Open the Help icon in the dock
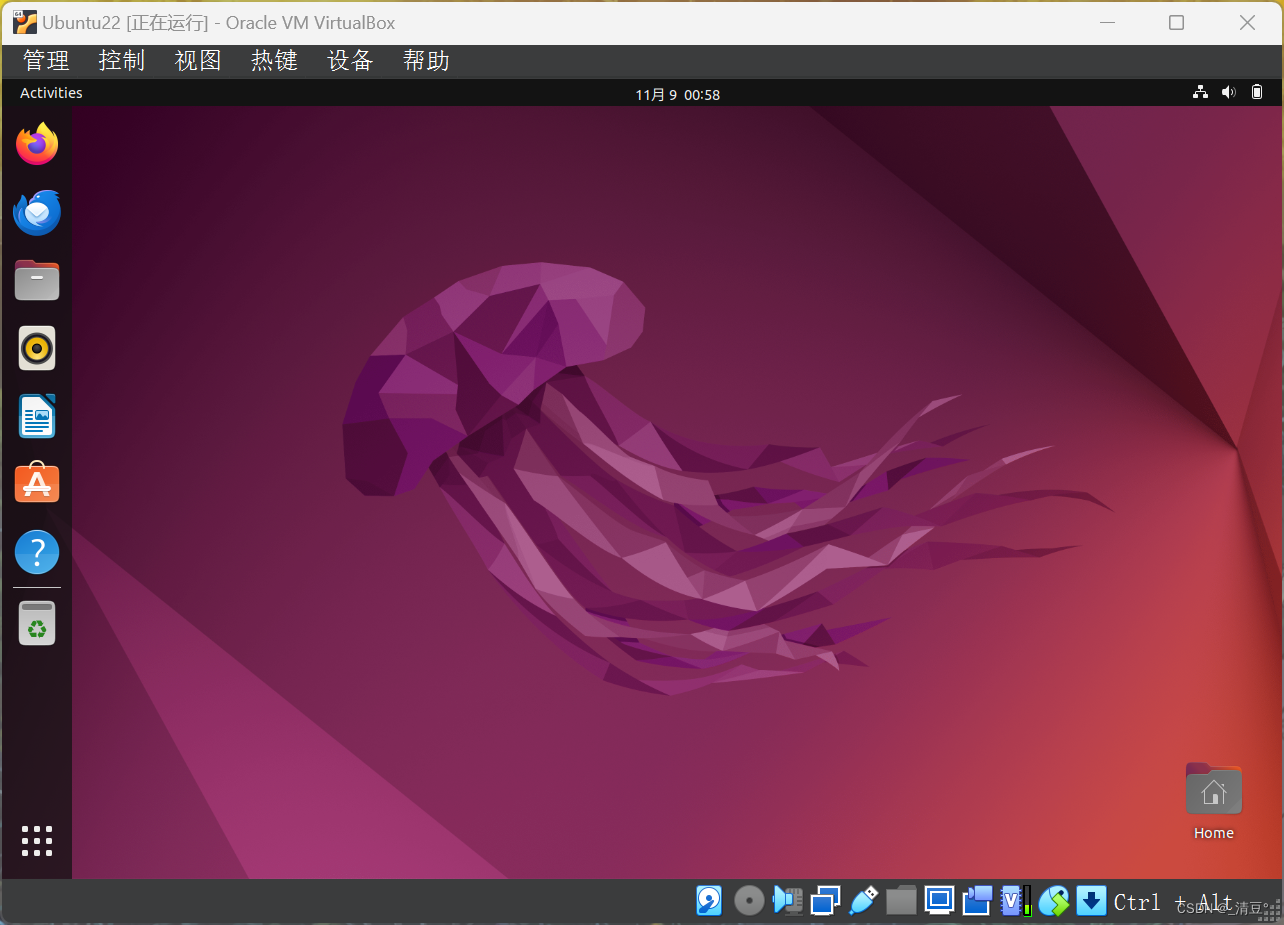Image resolution: width=1284 pixels, height=925 pixels. pos(37,552)
